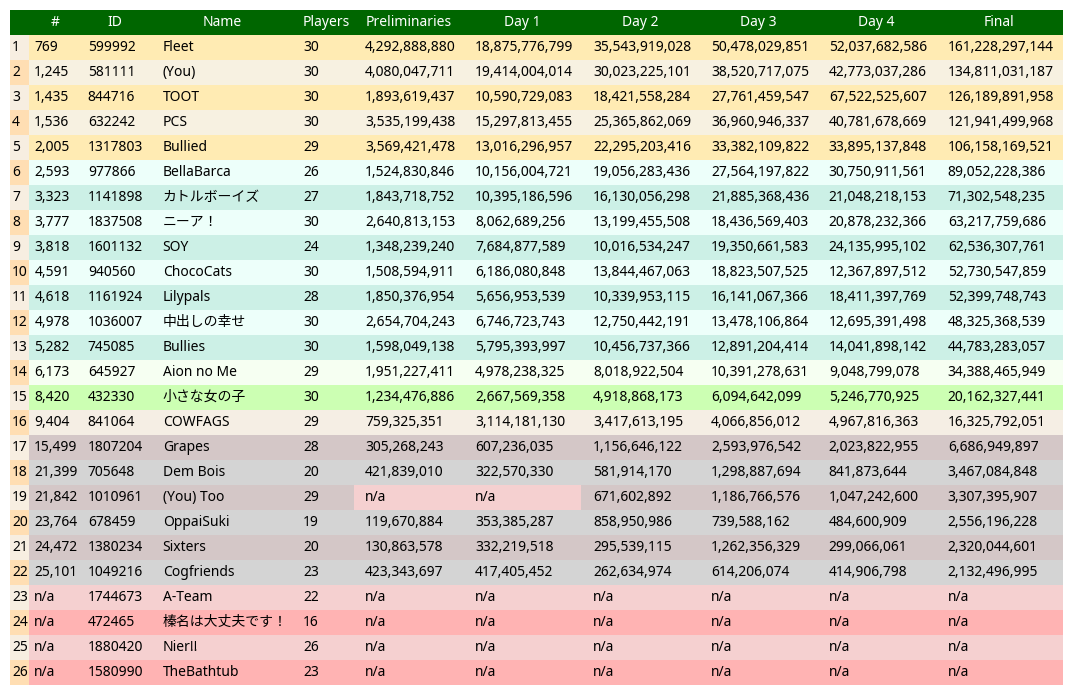The height and width of the screenshot is (695, 1072).
Task: Select the team name Bullies
Action: (x=183, y=346)
